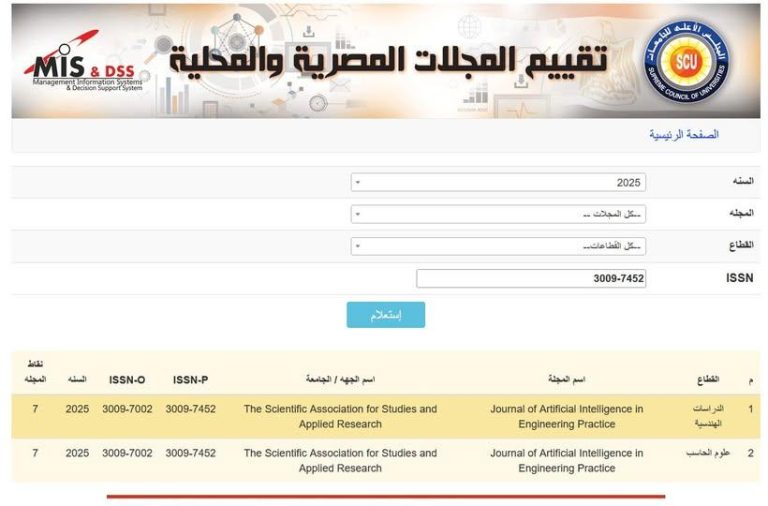Click the ISSN input field
768x506 pixels.
point(530,278)
